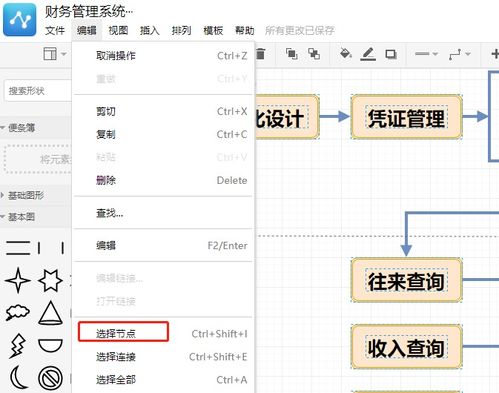Image resolution: width=499 pixels, height=393 pixels.
Task: Click the send to back icon
Action: (314, 54)
